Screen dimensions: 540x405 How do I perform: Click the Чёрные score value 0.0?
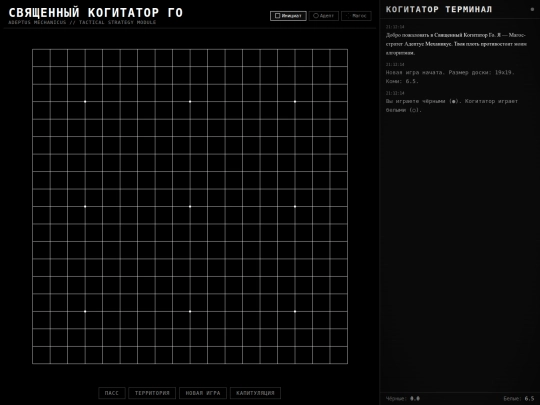415,398
